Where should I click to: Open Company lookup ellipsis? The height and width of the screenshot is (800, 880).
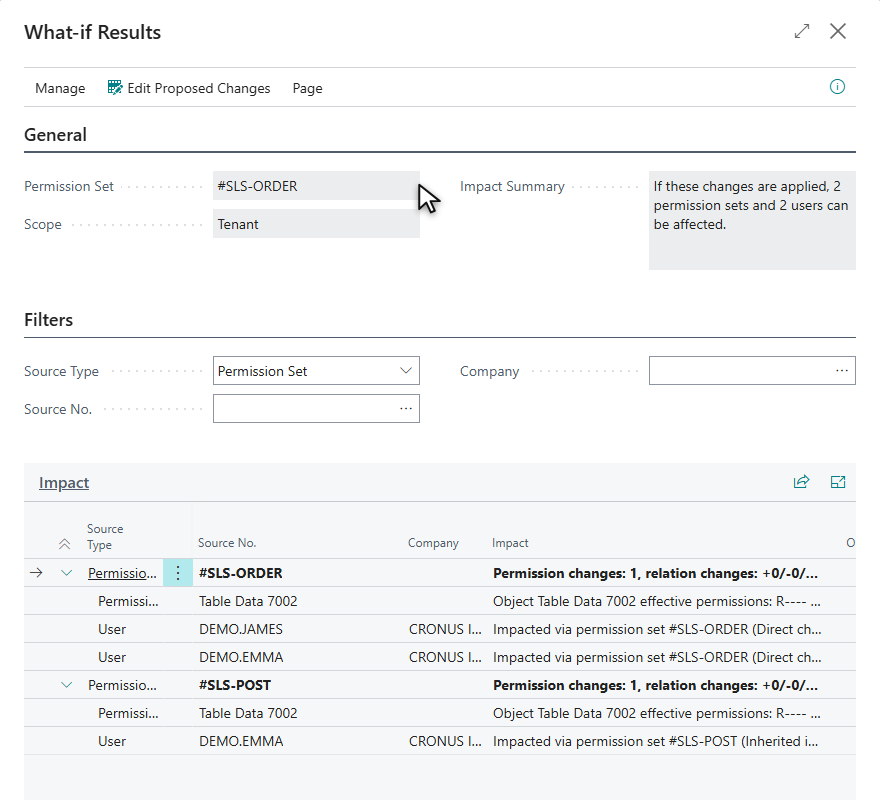pyautogui.click(x=841, y=371)
